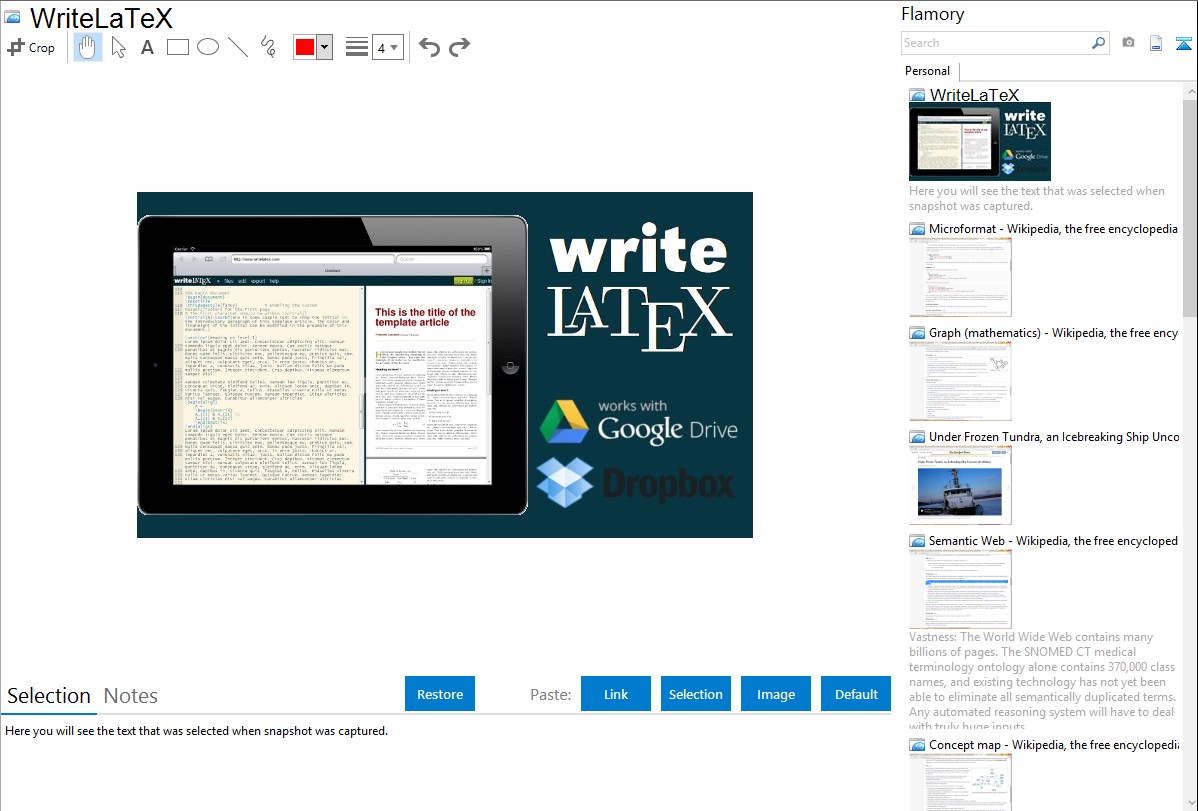Click the search magnifier icon
1198x811 pixels.
(1099, 43)
